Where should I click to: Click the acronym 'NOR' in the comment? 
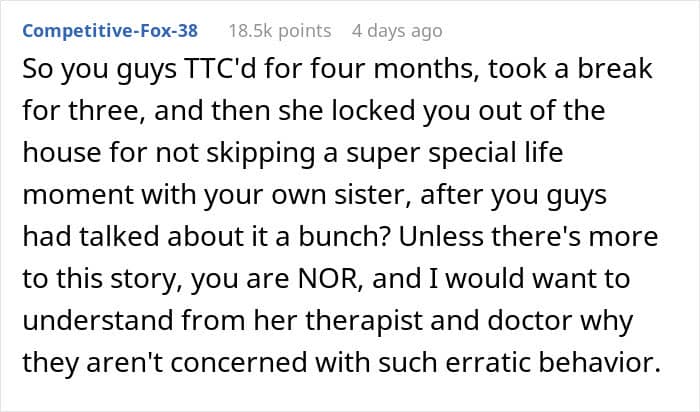330,279
